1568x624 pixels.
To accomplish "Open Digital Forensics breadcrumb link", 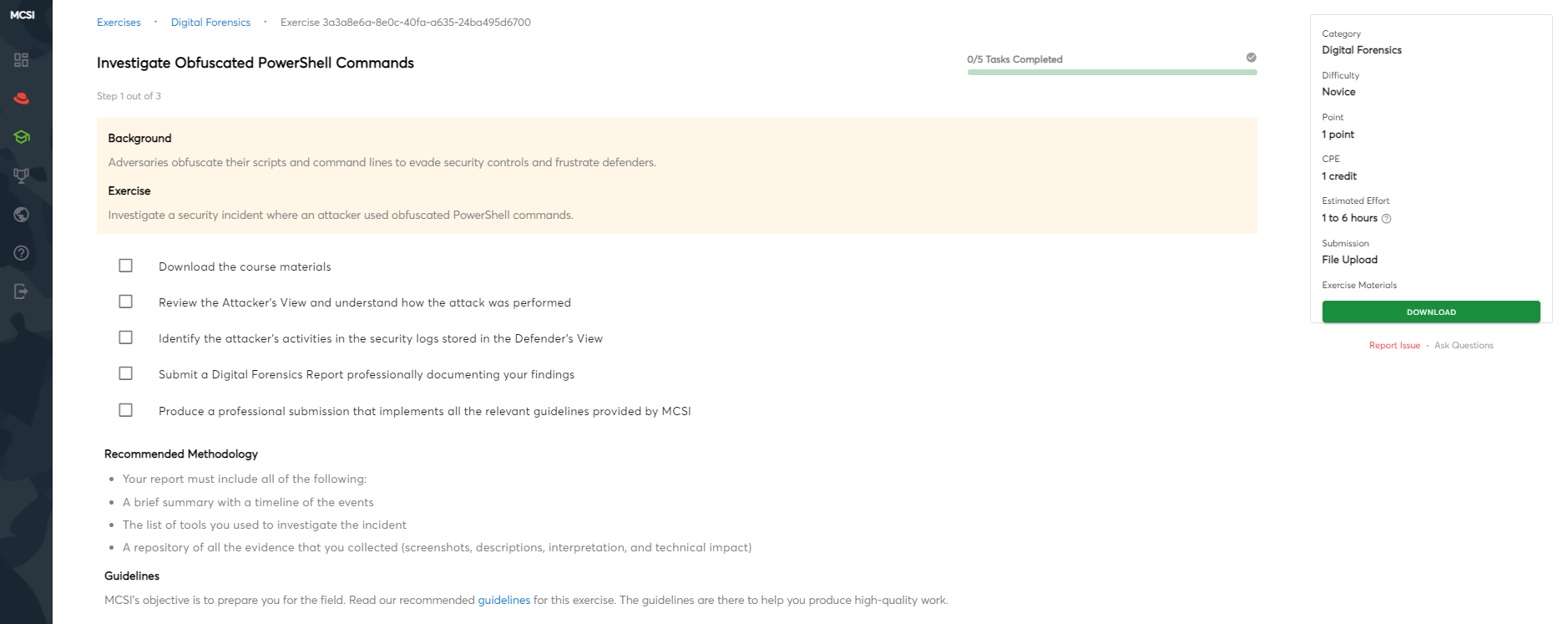I will (210, 23).
